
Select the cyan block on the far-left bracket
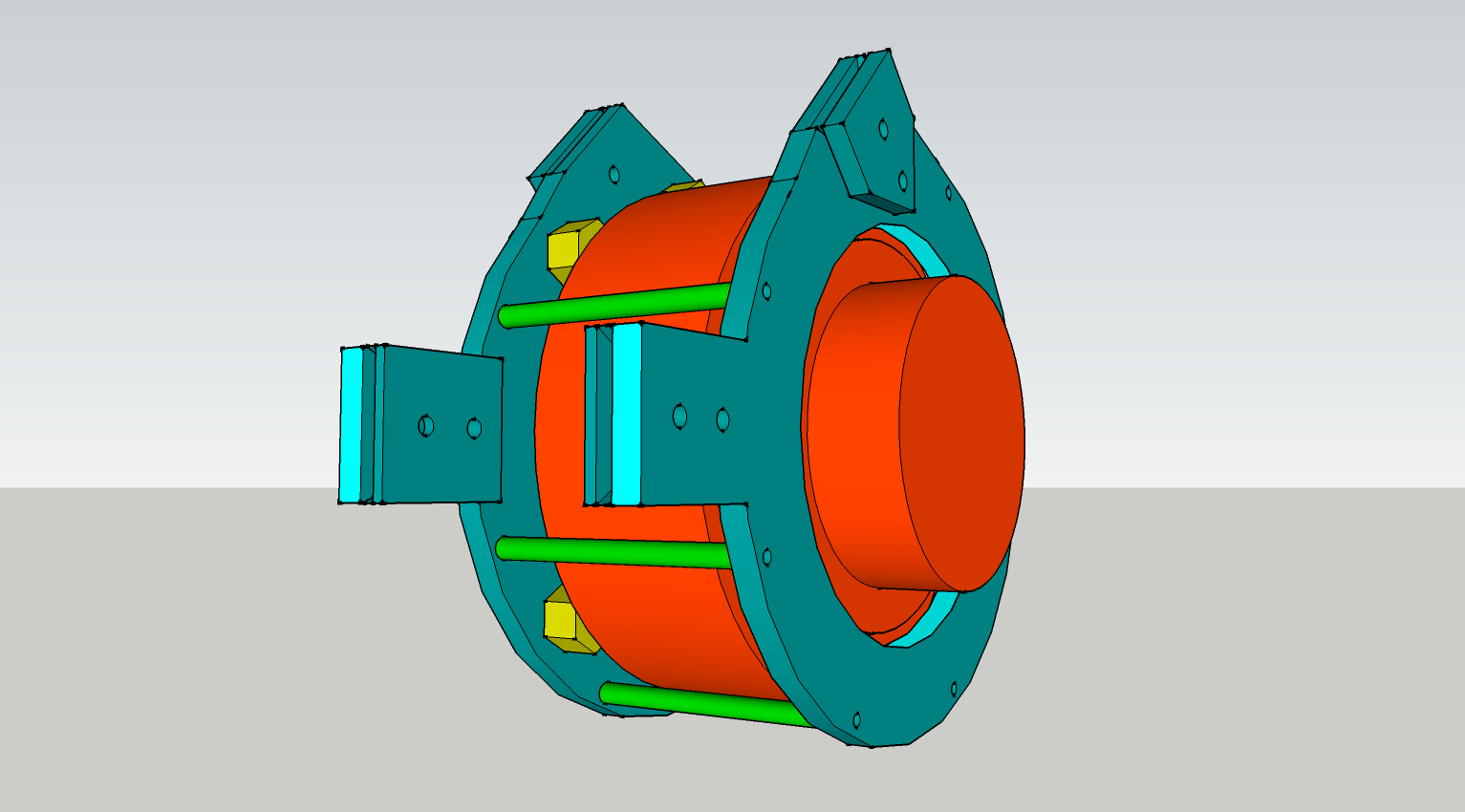[351, 425]
